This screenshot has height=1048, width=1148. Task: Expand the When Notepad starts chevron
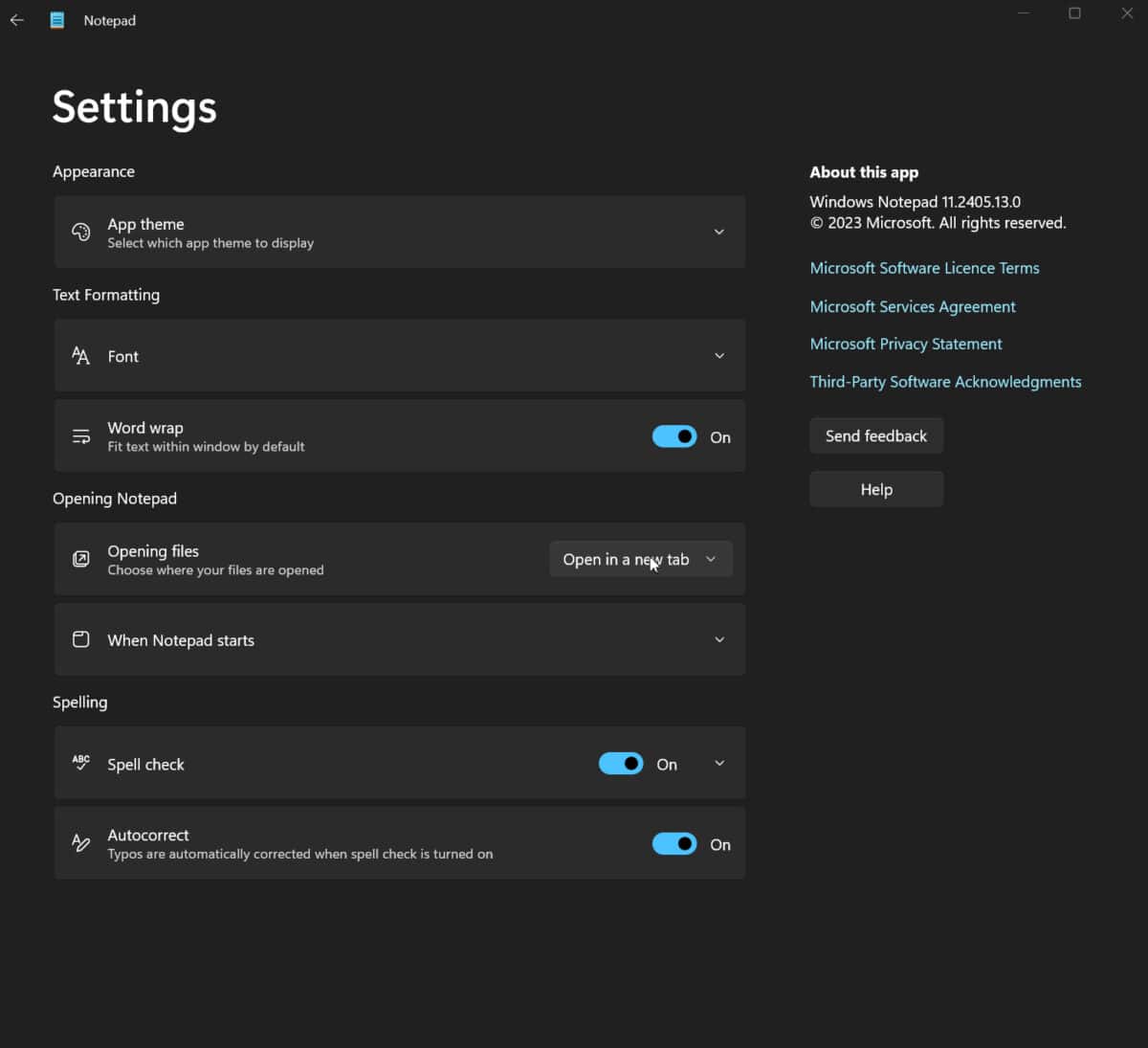pyautogui.click(x=719, y=639)
